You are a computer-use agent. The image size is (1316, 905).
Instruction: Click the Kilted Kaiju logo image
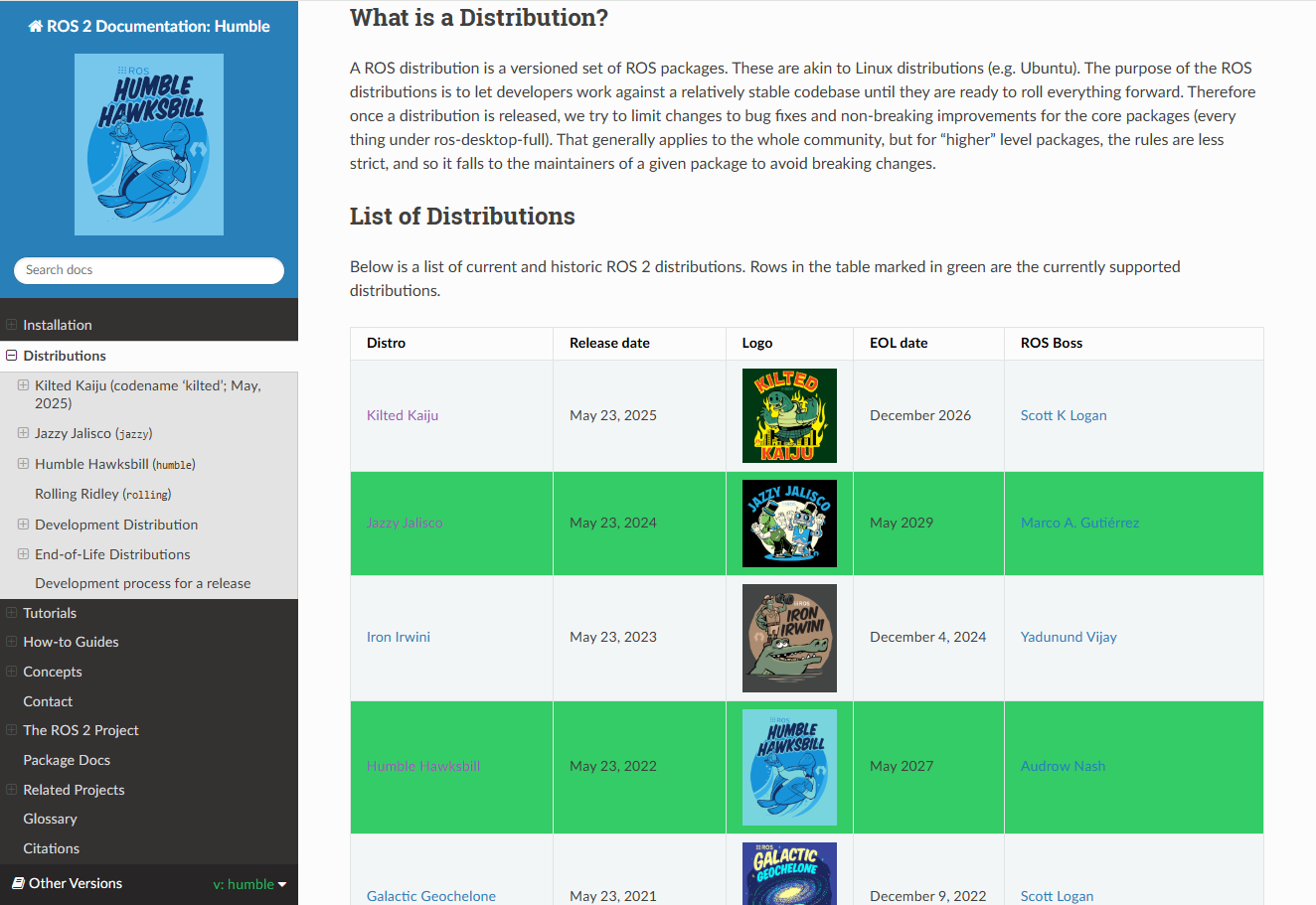[x=789, y=415]
